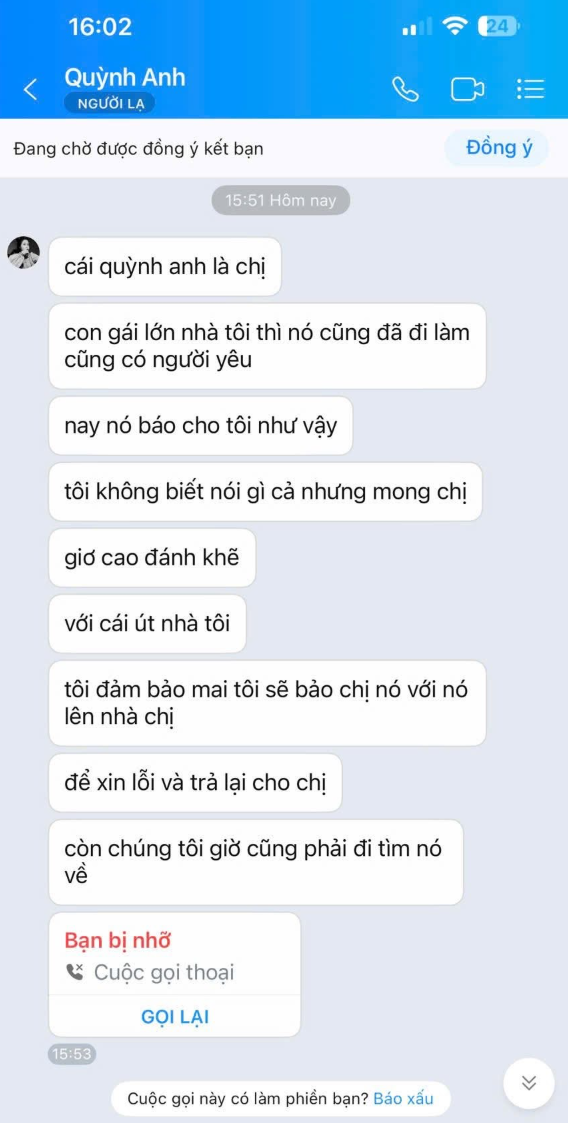Open the chat options list menu
The image size is (568, 1123).
click(x=531, y=90)
